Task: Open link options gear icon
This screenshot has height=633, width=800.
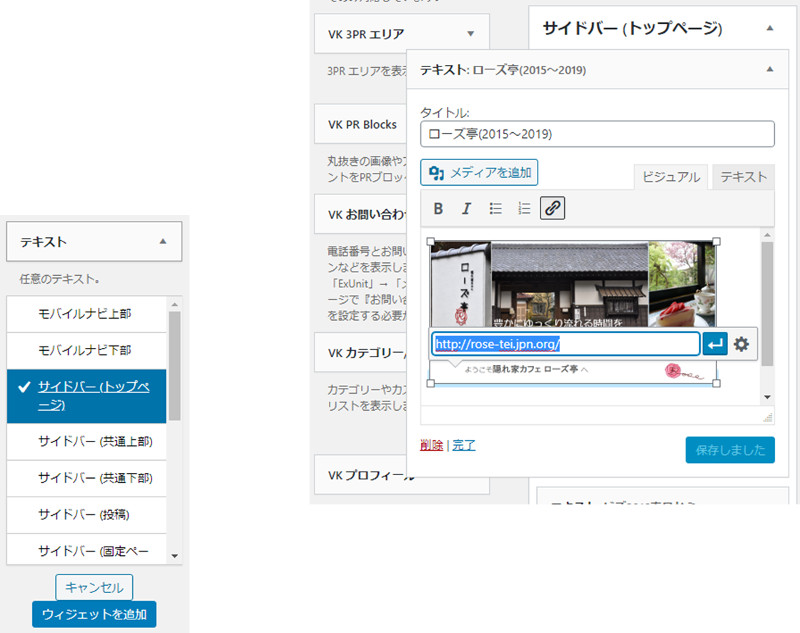Action: tap(742, 344)
